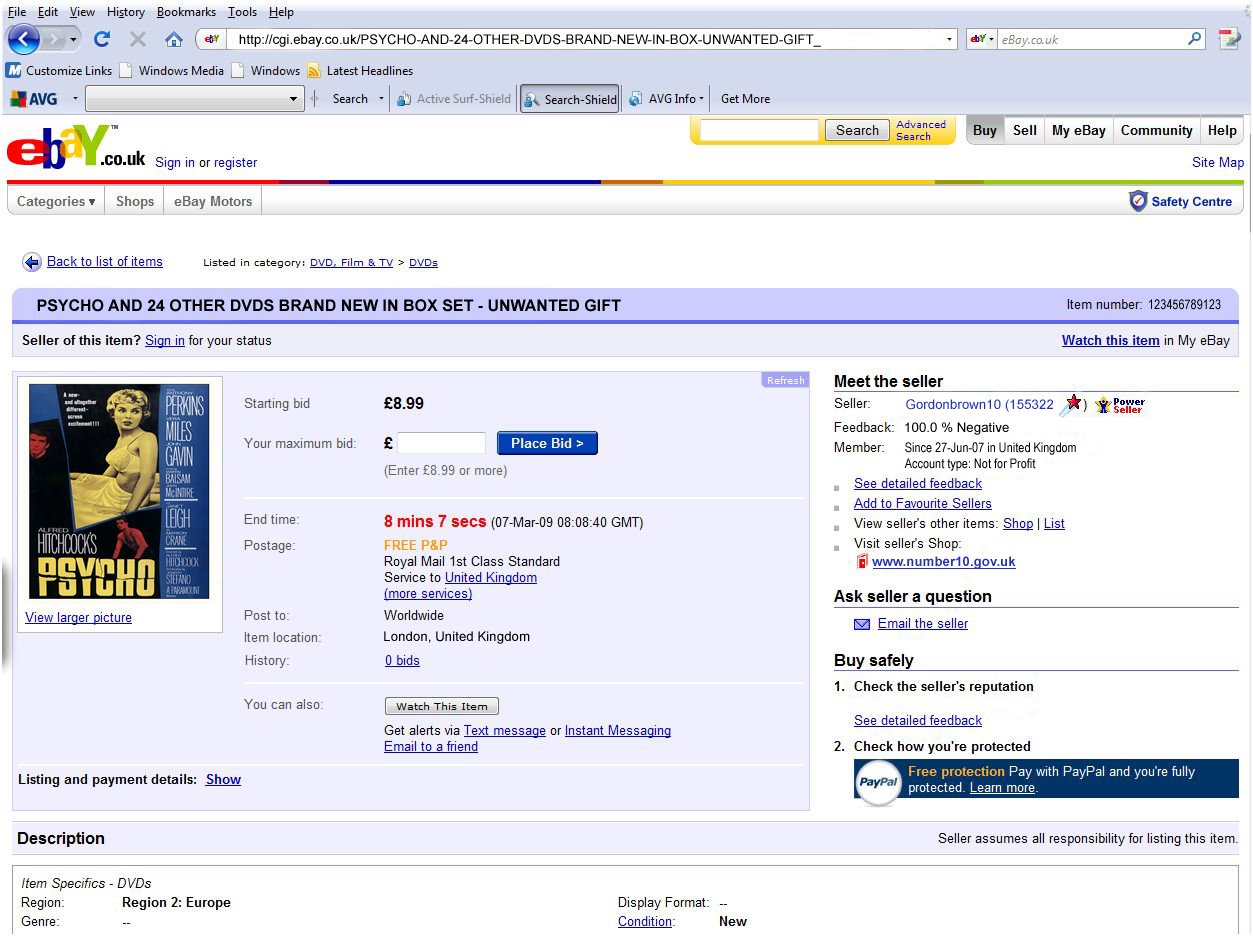Click the eBay Search button
Viewport: 1253px width, 936px height.
(857, 130)
